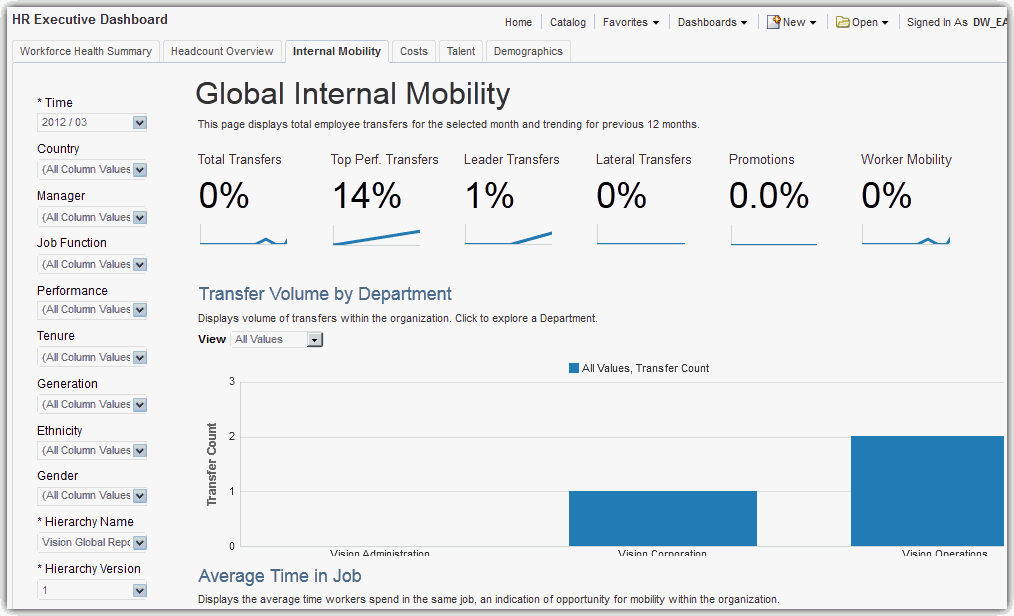Click the Vision Operations bar in the chart

927,490
